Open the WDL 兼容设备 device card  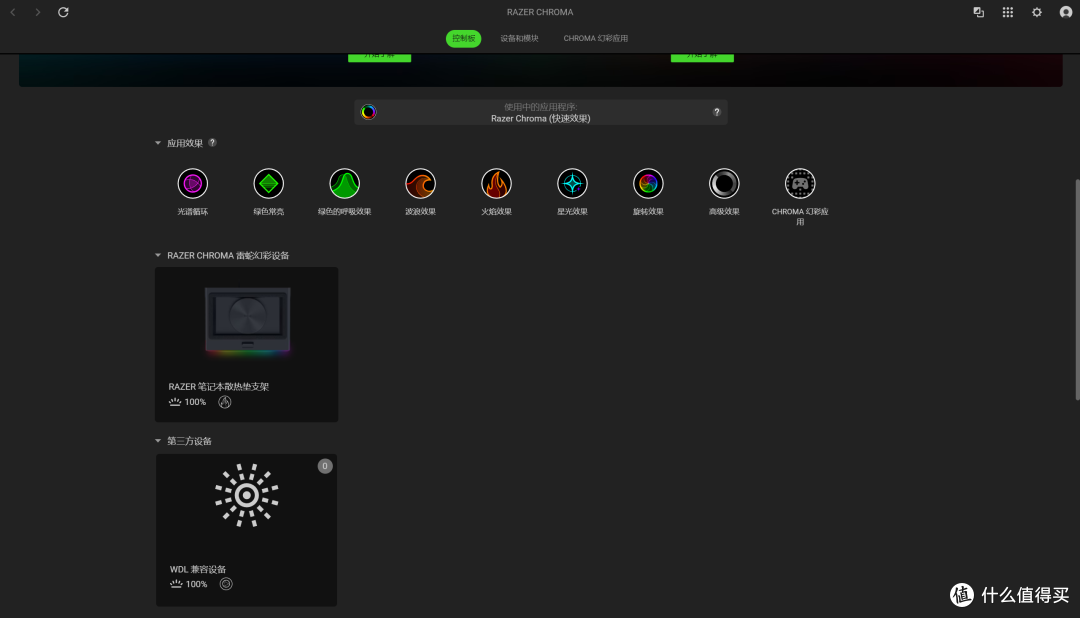coord(247,530)
